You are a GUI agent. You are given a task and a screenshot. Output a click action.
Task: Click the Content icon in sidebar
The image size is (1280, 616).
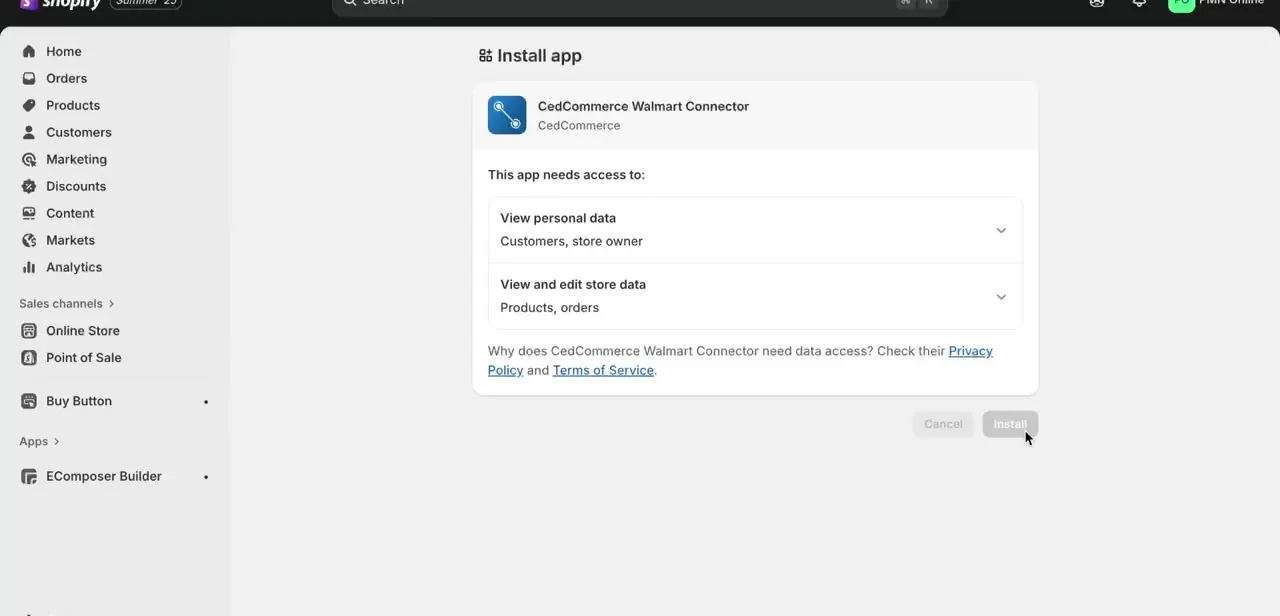click(29, 213)
